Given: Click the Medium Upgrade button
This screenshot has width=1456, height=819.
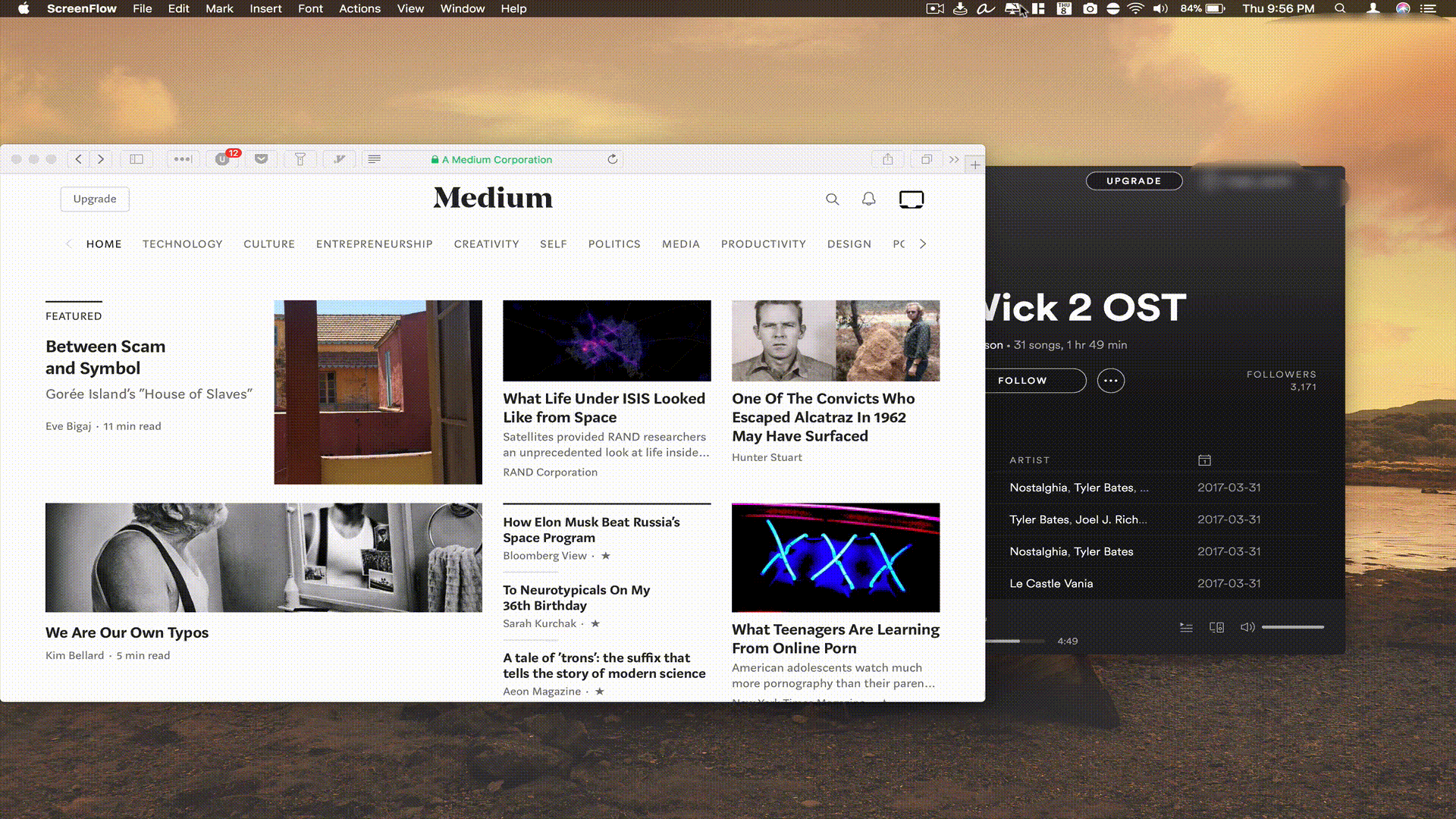Looking at the screenshot, I should click(x=95, y=199).
